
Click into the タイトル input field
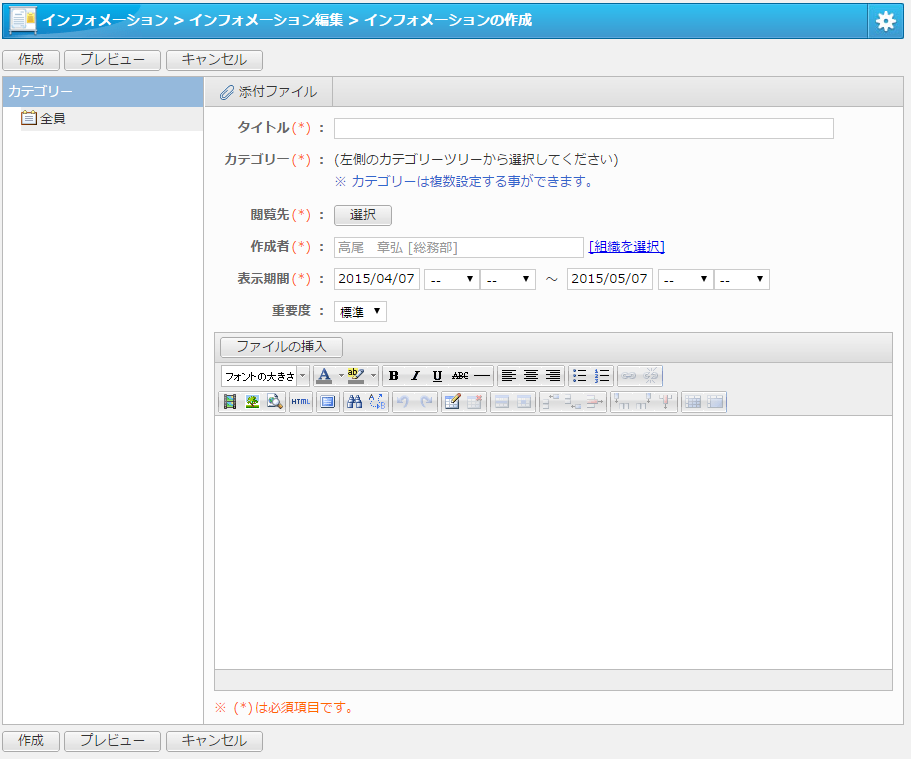point(583,128)
